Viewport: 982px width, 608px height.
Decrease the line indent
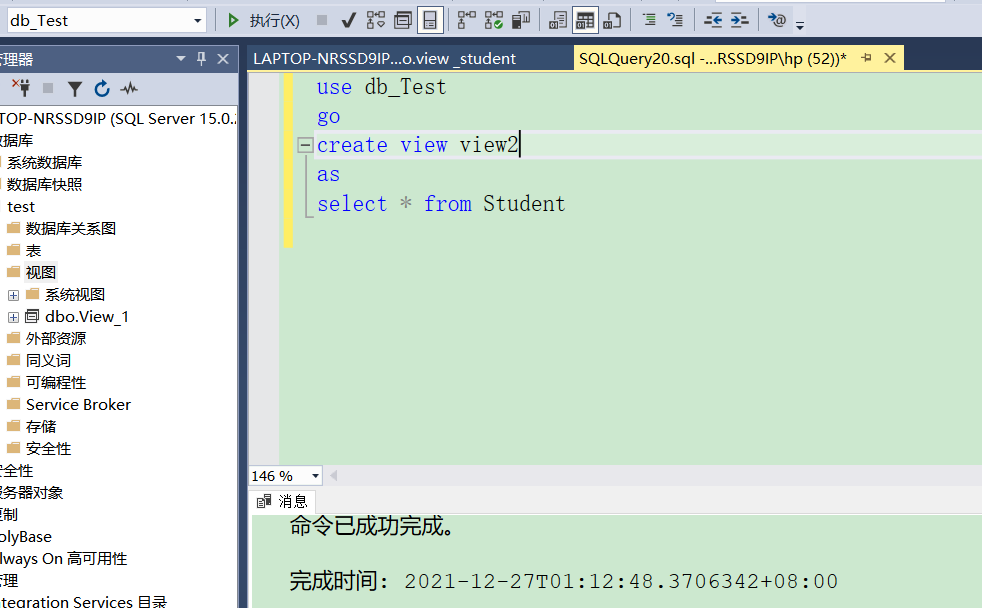(713, 21)
